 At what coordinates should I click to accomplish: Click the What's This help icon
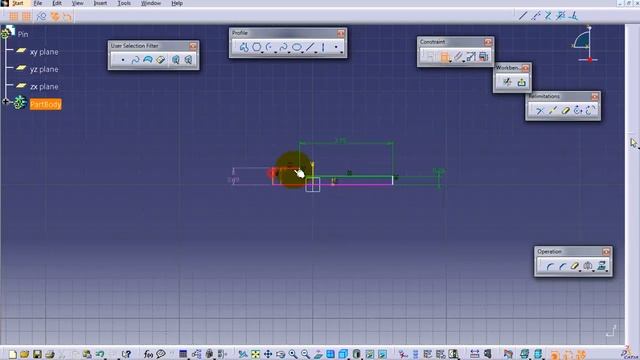[x=127, y=354]
